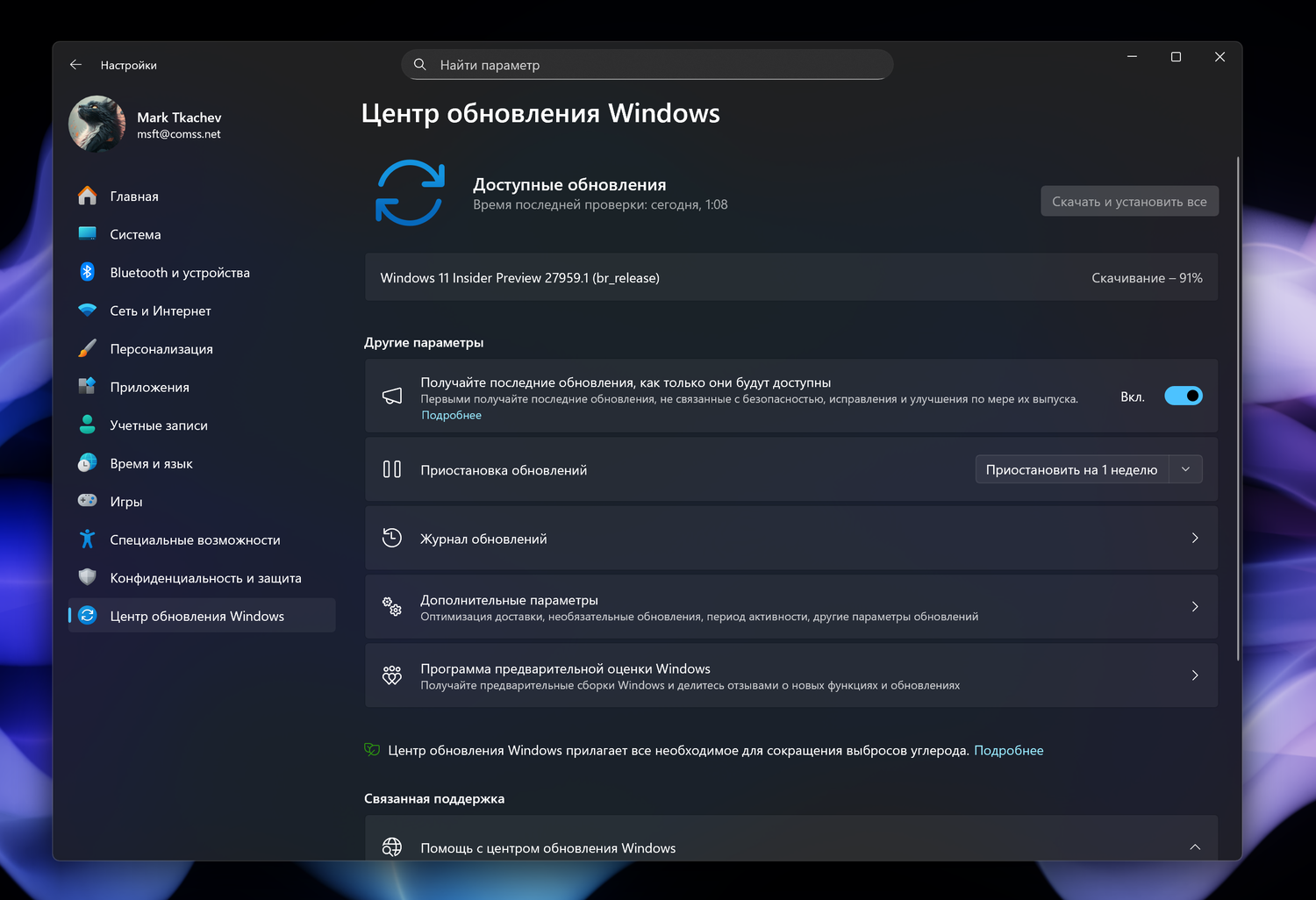Click the Insider Preview download progress row
This screenshot has width=1316, height=900.
click(790, 277)
